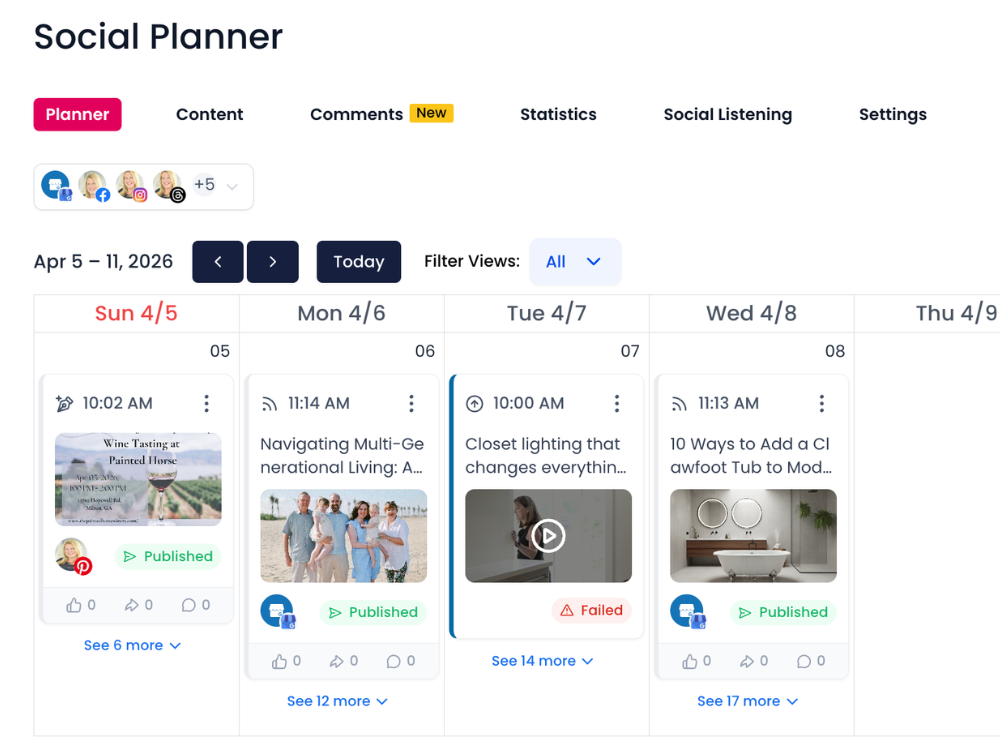Click See 17 more under Wednesday's column
Screen dimensions: 1000x750
coord(748,701)
